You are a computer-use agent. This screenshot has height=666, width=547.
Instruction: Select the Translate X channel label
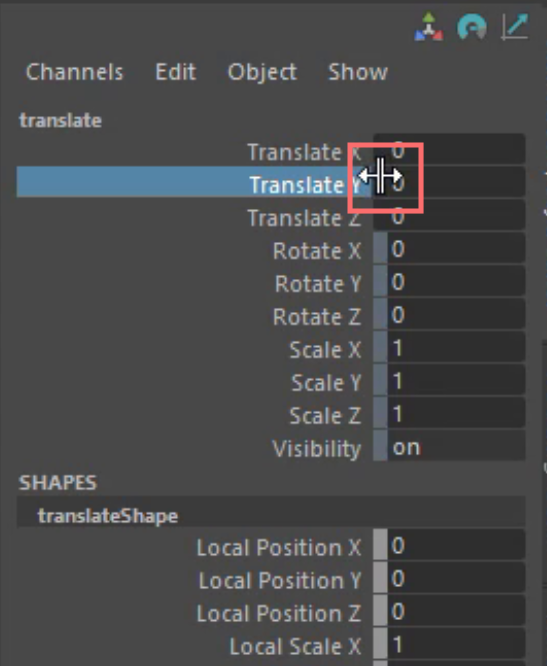tap(304, 152)
